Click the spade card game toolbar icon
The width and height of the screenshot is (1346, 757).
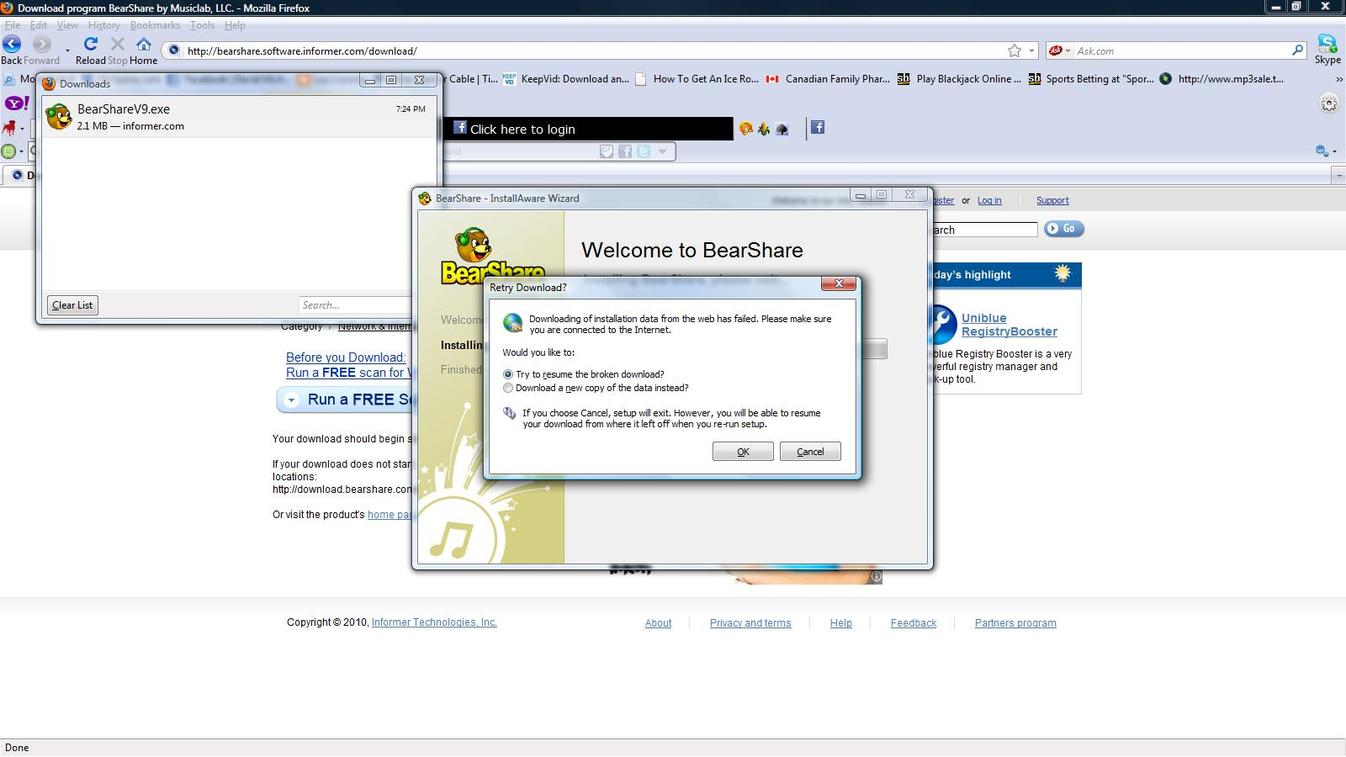pos(782,128)
